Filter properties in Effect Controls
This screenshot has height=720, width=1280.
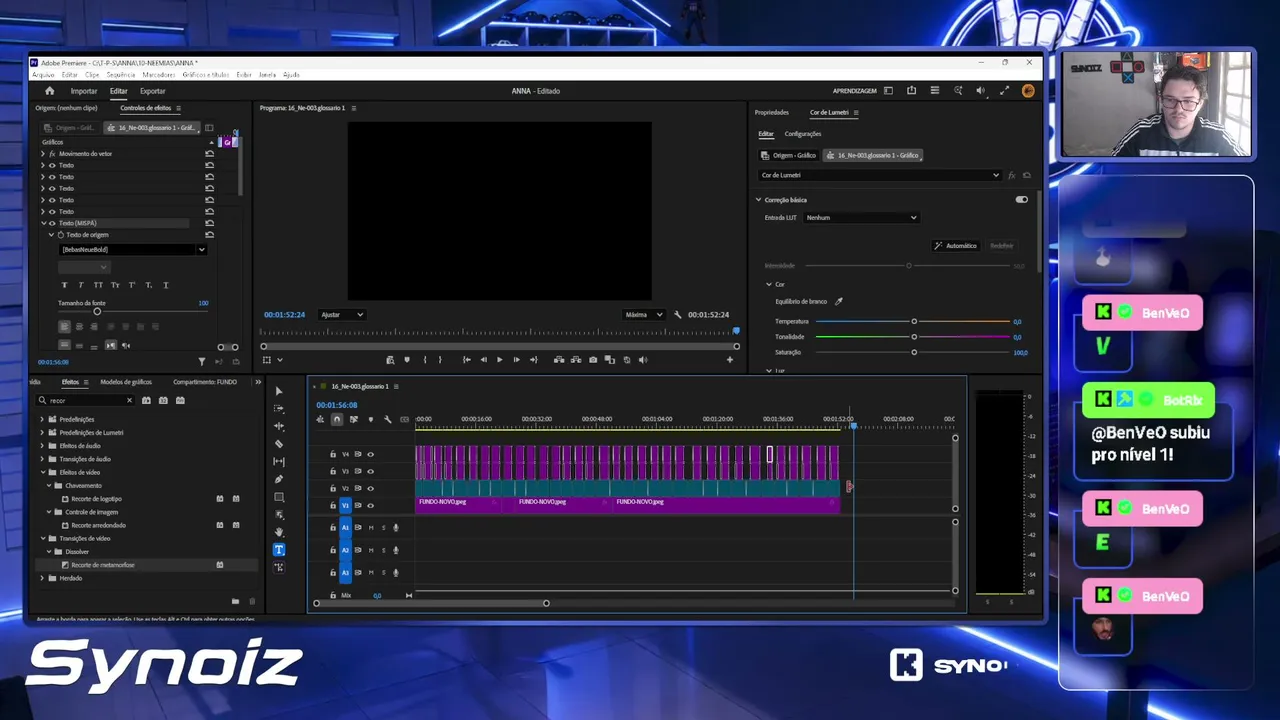pos(201,362)
